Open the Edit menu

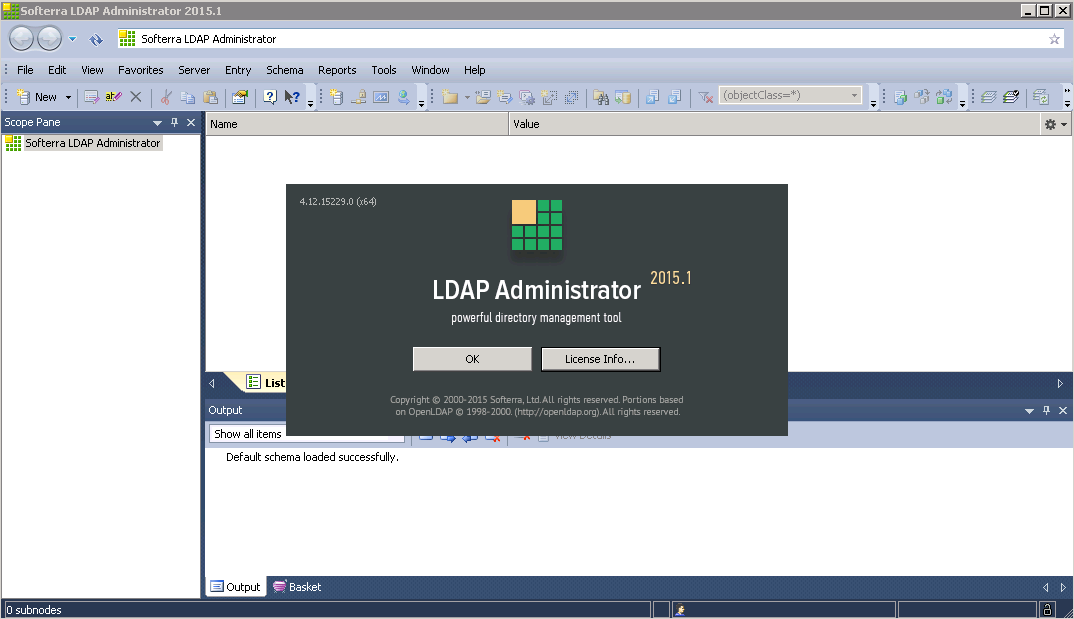point(57,70)
